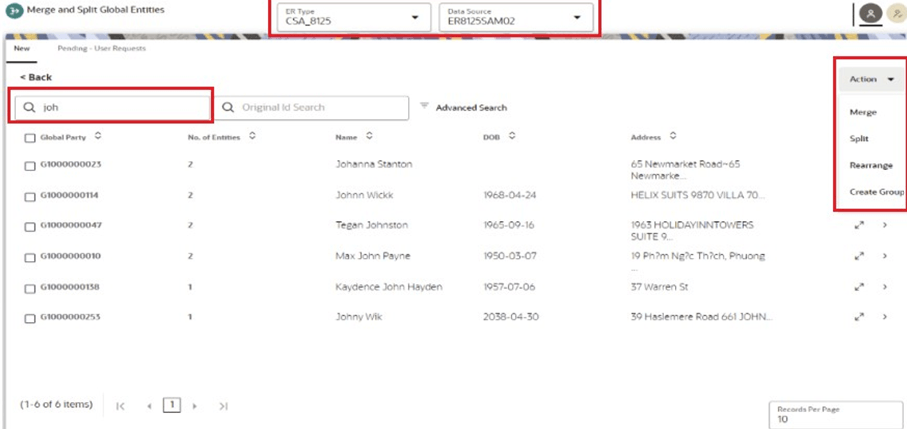This screenshot has width=907, height=429.
Task: Sort by Global Party column arrows
Action: pos(98,136)
